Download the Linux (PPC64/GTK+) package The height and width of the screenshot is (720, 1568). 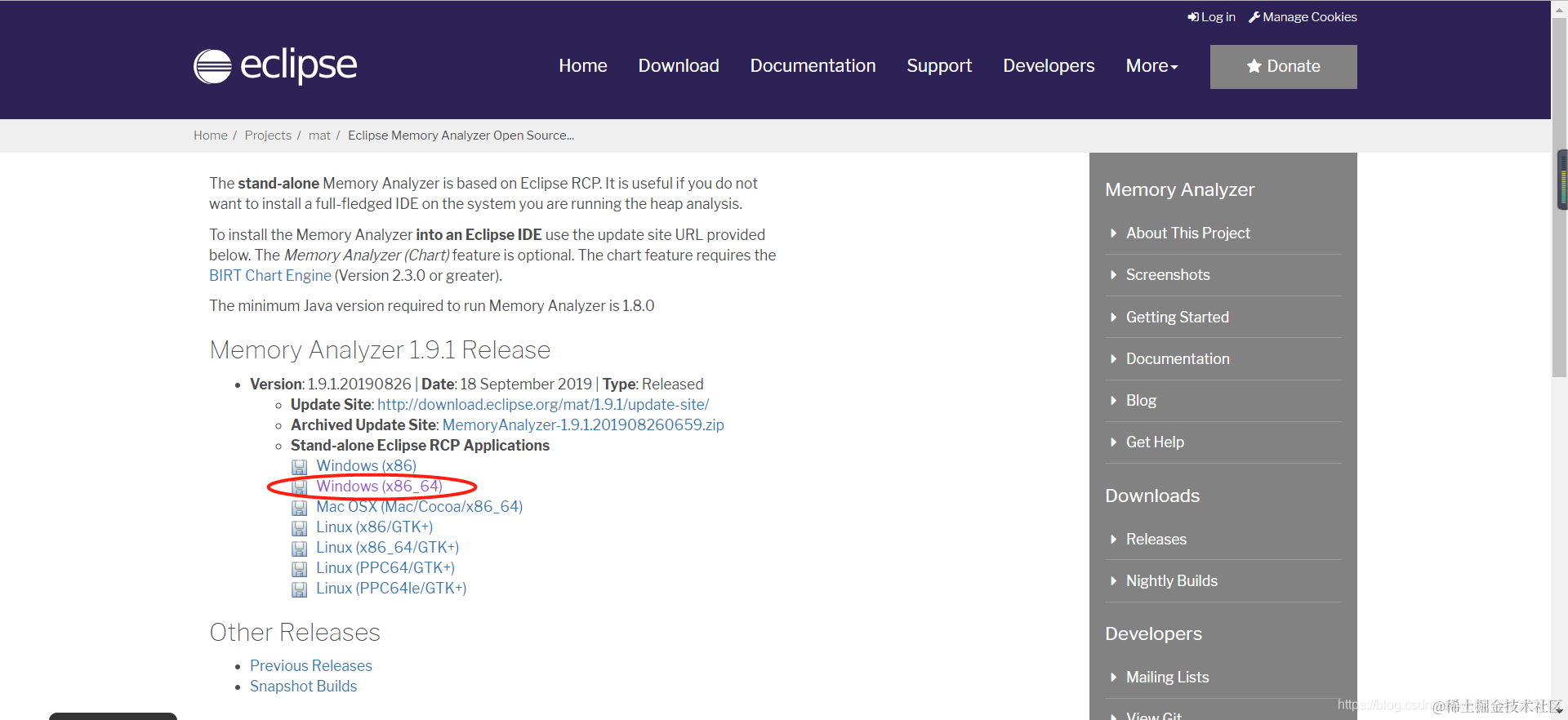pyautogui.click(x=385, y=568)
